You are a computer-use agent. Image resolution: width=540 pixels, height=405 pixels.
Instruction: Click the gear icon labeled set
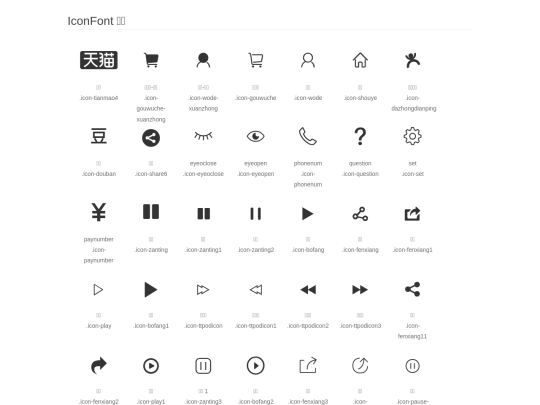tap(413, 136)
